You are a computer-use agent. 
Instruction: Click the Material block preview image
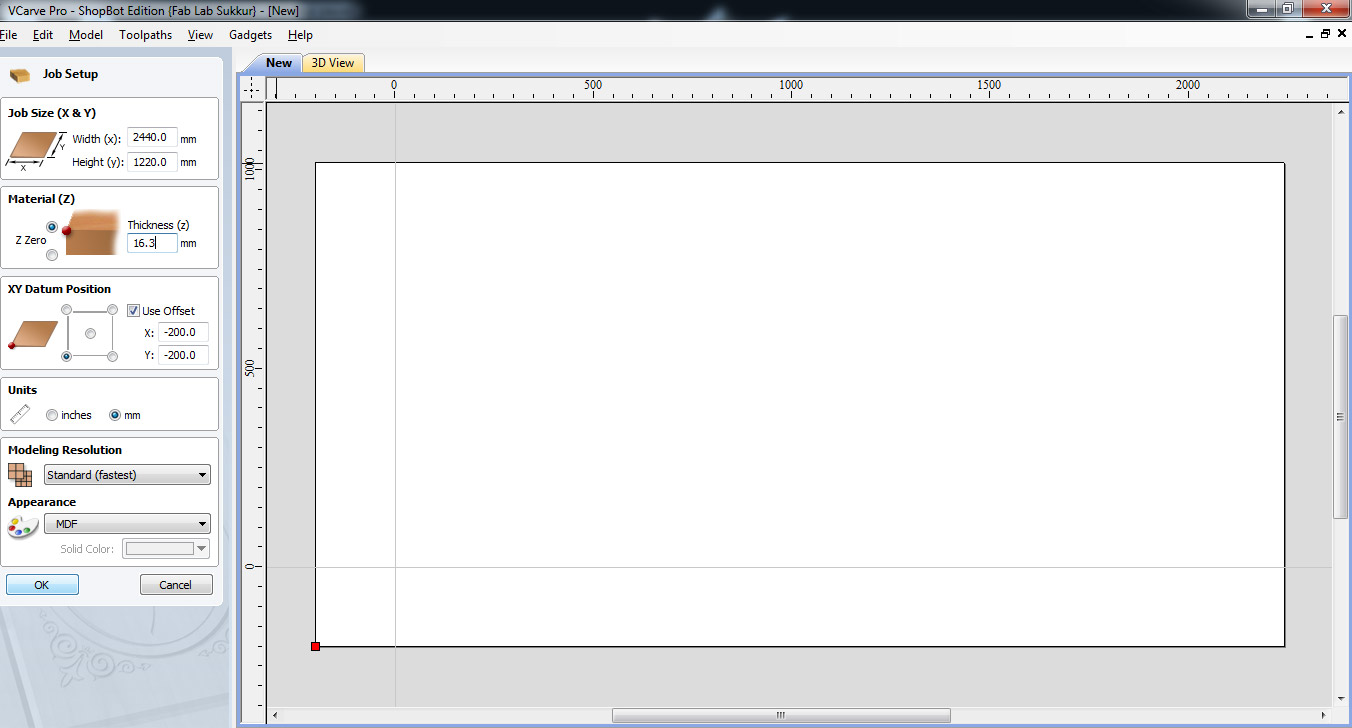92,234
